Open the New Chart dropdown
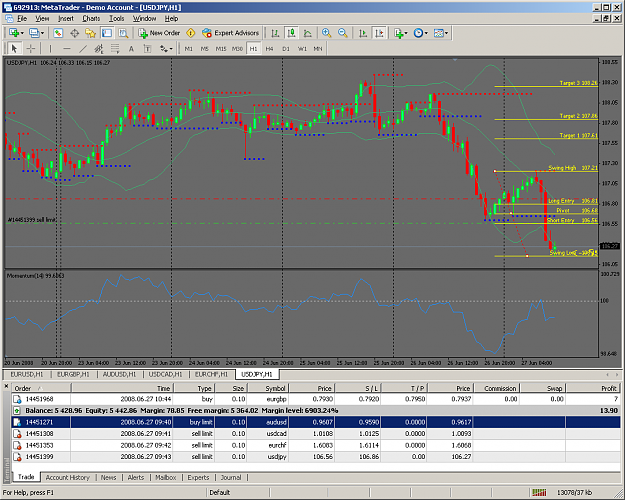Screen dimensions: 625x500 16,33
